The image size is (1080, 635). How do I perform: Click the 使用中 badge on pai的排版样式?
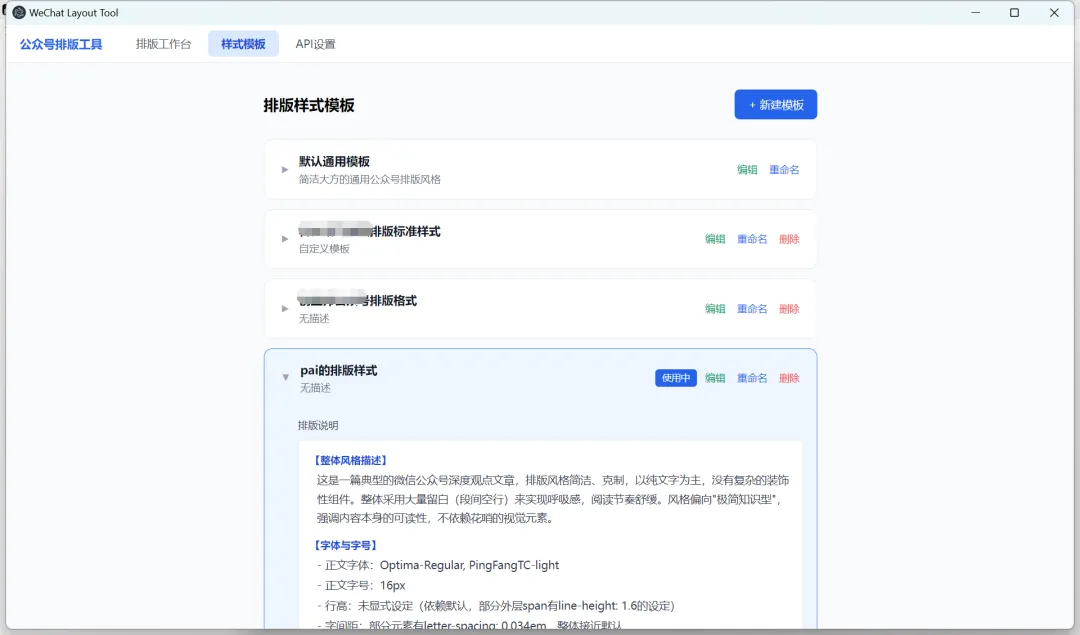[x=676, y=378]
